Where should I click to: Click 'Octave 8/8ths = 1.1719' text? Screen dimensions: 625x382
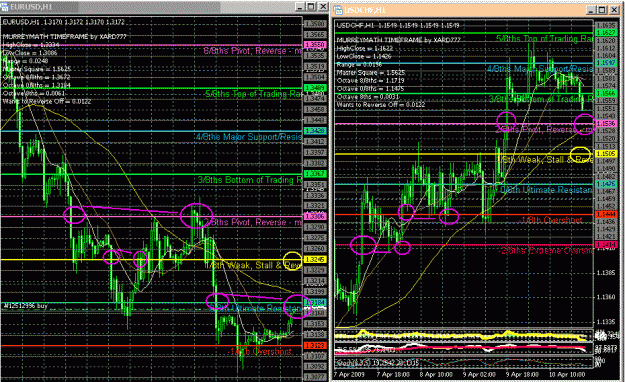370,81
